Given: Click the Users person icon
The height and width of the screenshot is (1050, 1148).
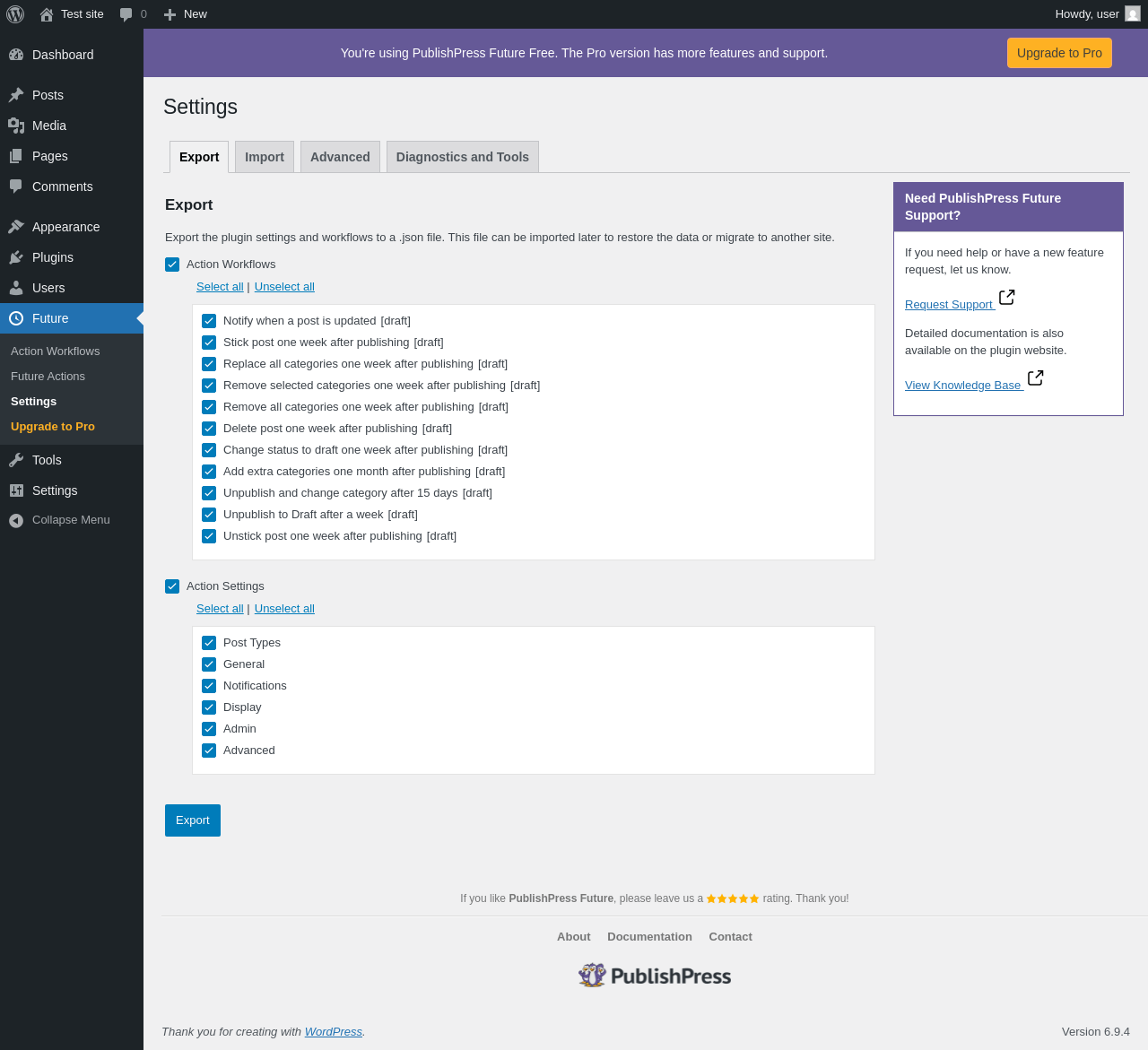Looking at the screenshot, I should (x=16, y=288).
